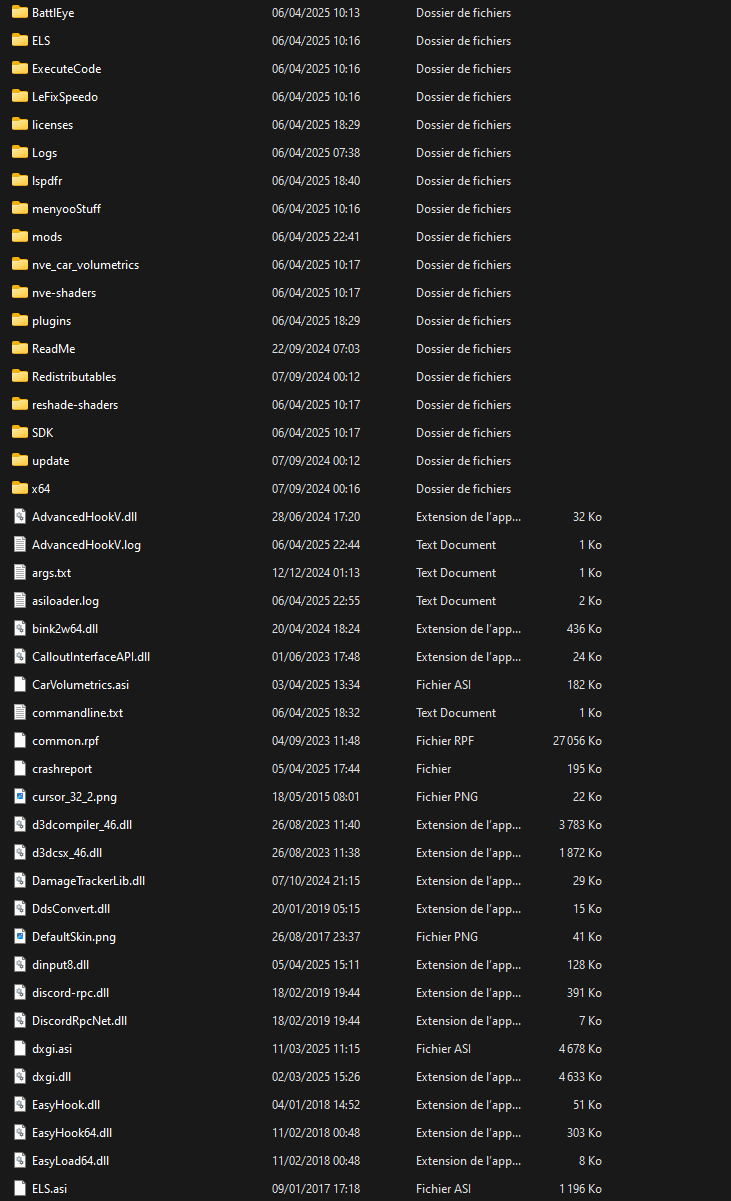The image size is (731, 1201).
Task: Select the file named DiscordRpcNet.dll
Action: (x=79, y=1021)
